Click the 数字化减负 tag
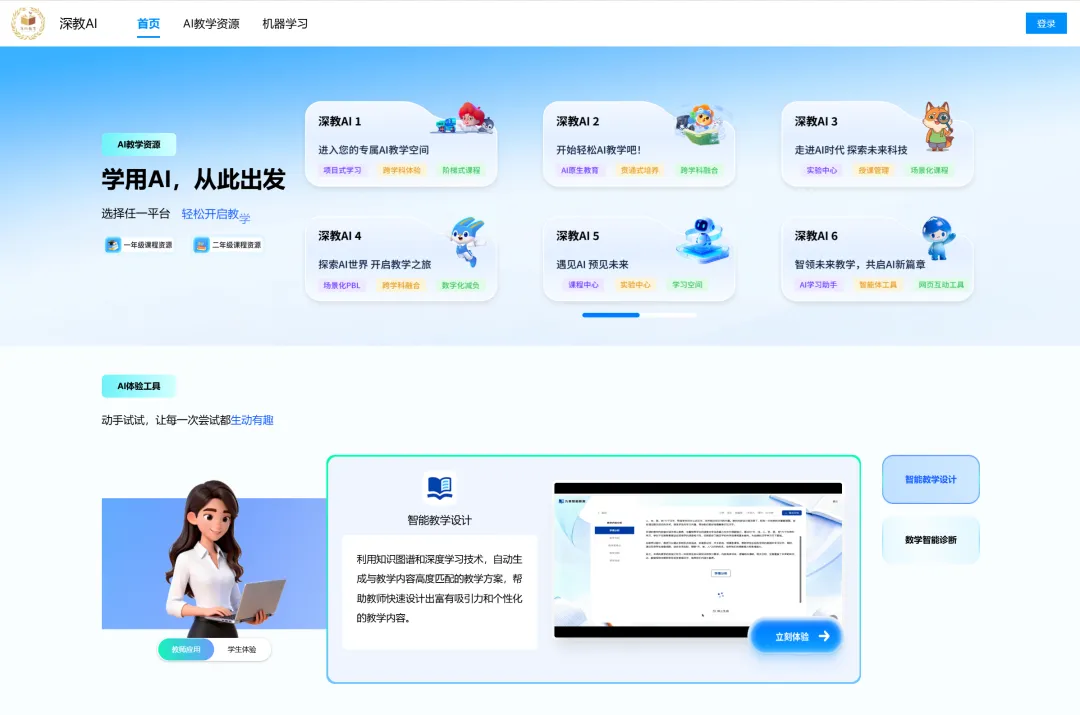The height and width of the screenshot is (715, 1080). point(460,285)
